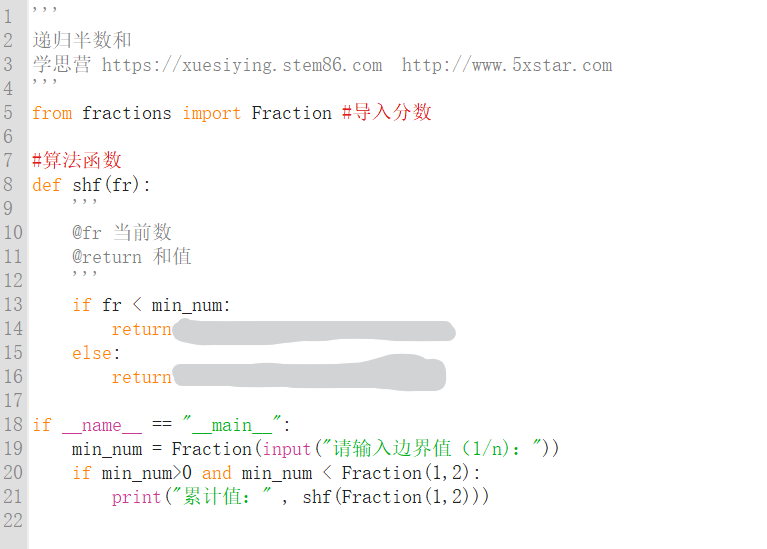The height and width of the screenshot is (549, 767).
Task: Click the comment '#算法函数' on line 7
Action: [x=77, y=160]
